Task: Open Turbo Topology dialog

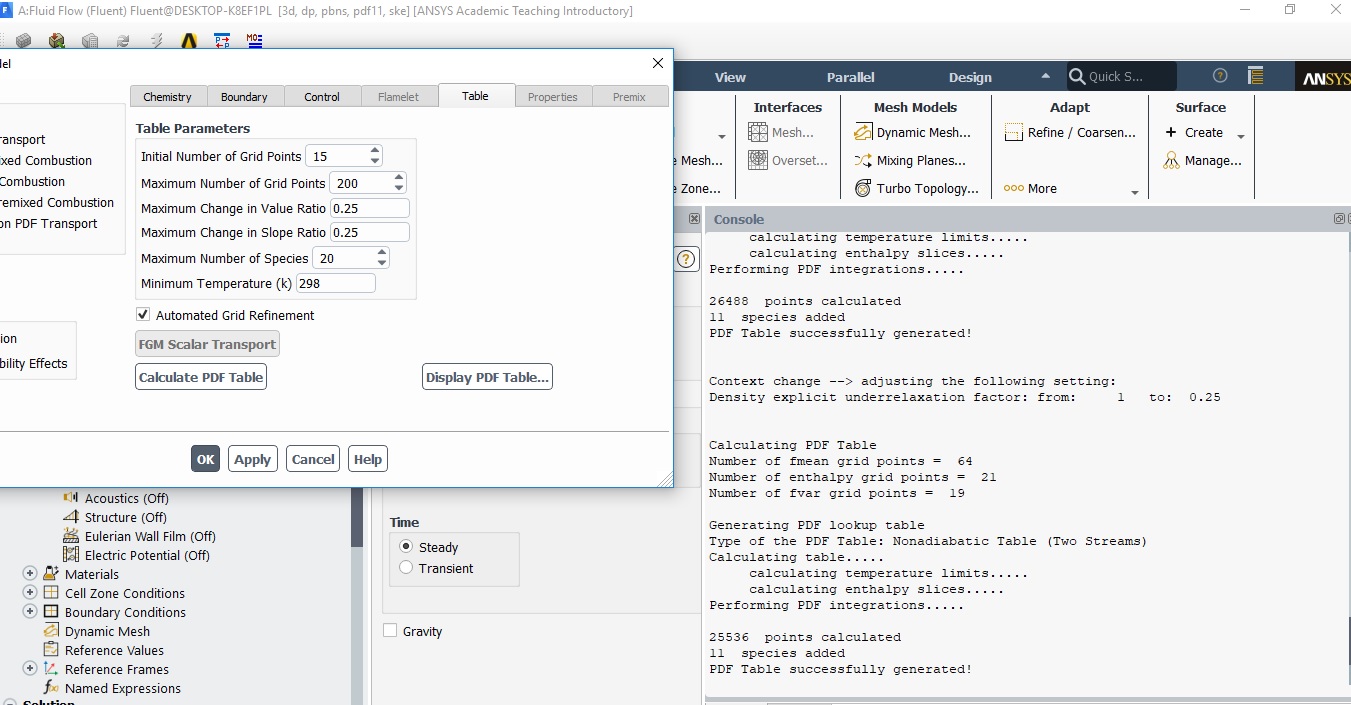Action: coord(916,188)
